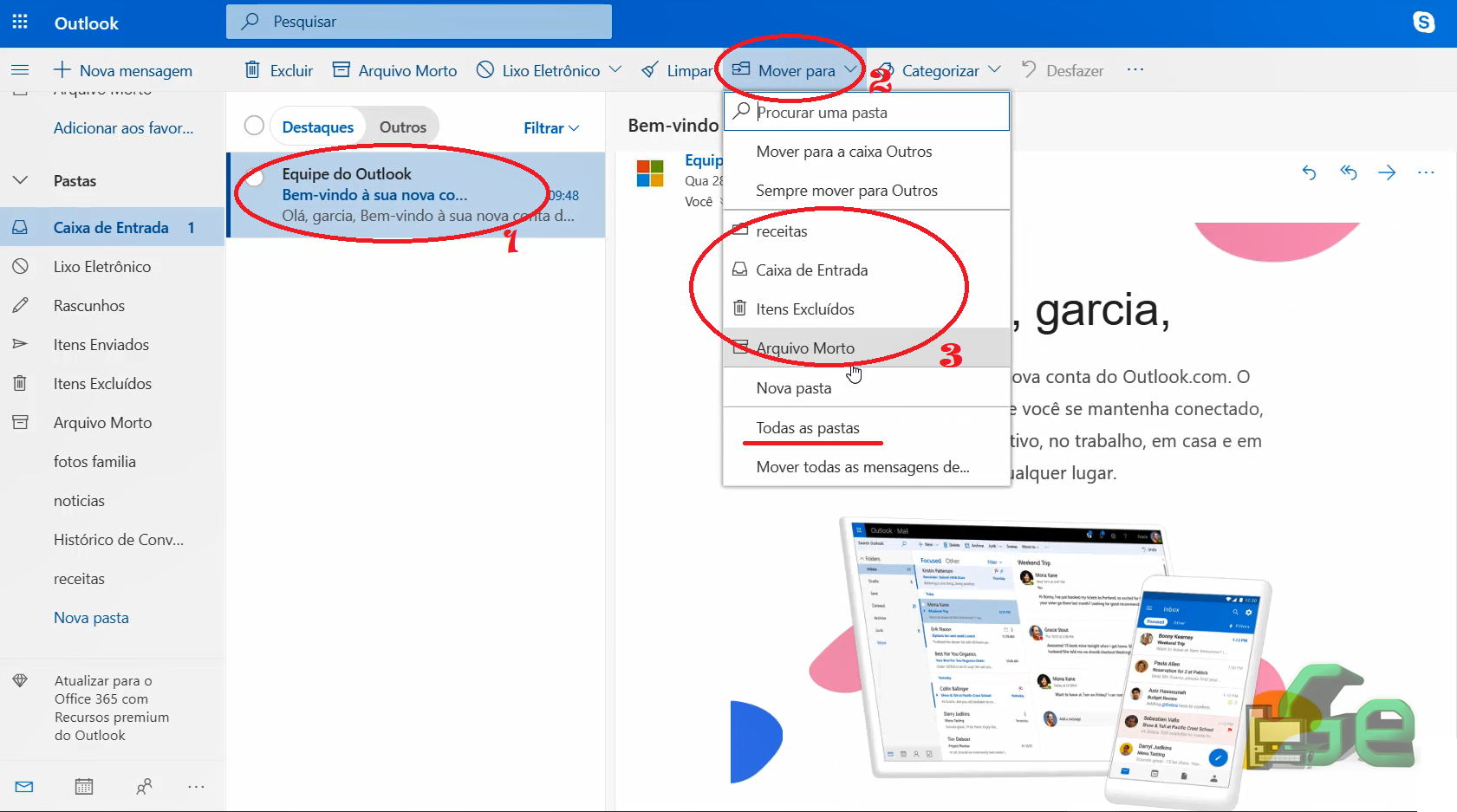
Task: Select Itens Excluídos in dropdown menu
Action: 867,309
